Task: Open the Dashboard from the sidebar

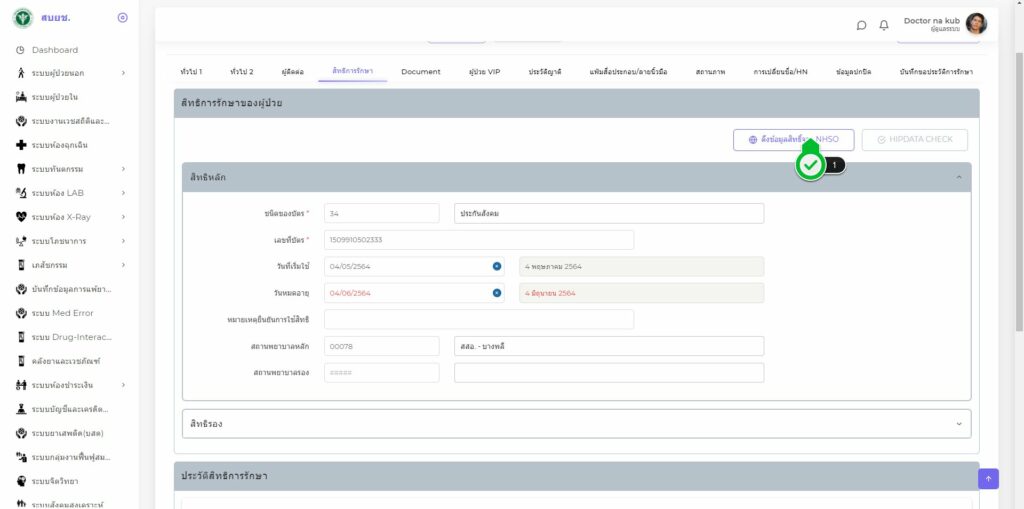Action: [x=54, y=50]
